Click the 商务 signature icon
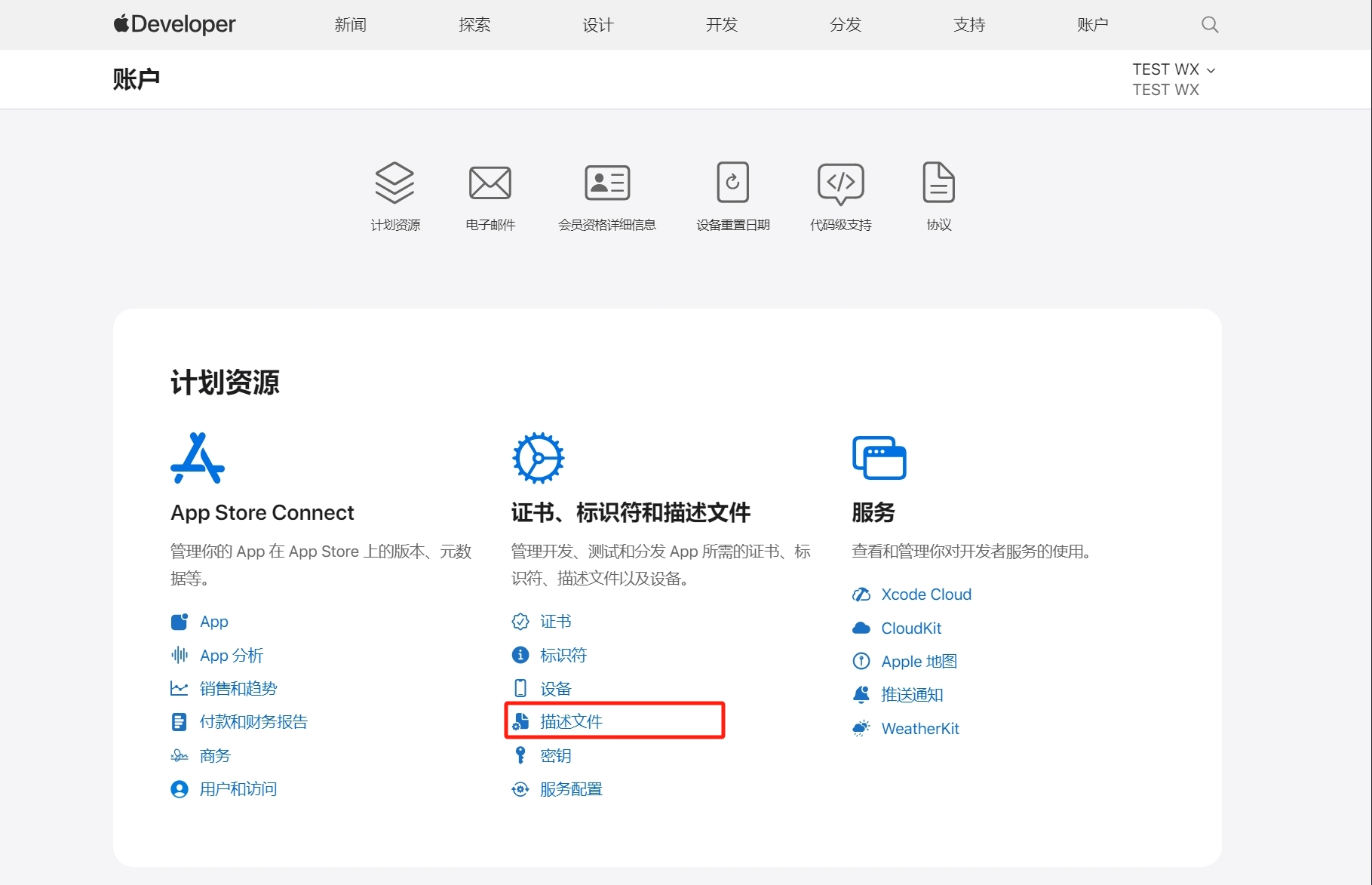The height and width of the screenshot is (885, 1372). (180, 755)
